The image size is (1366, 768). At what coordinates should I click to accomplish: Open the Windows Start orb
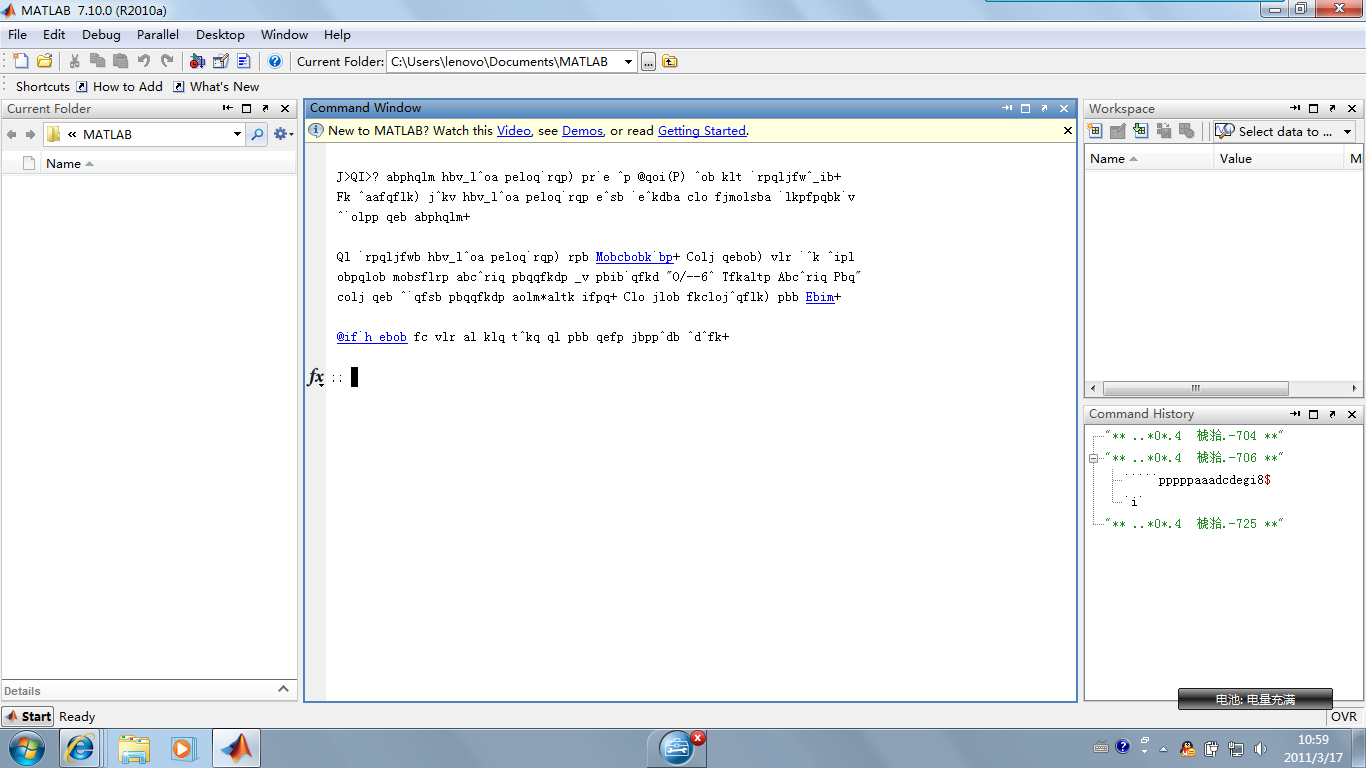pyautogui.click(x=25, y=748)
